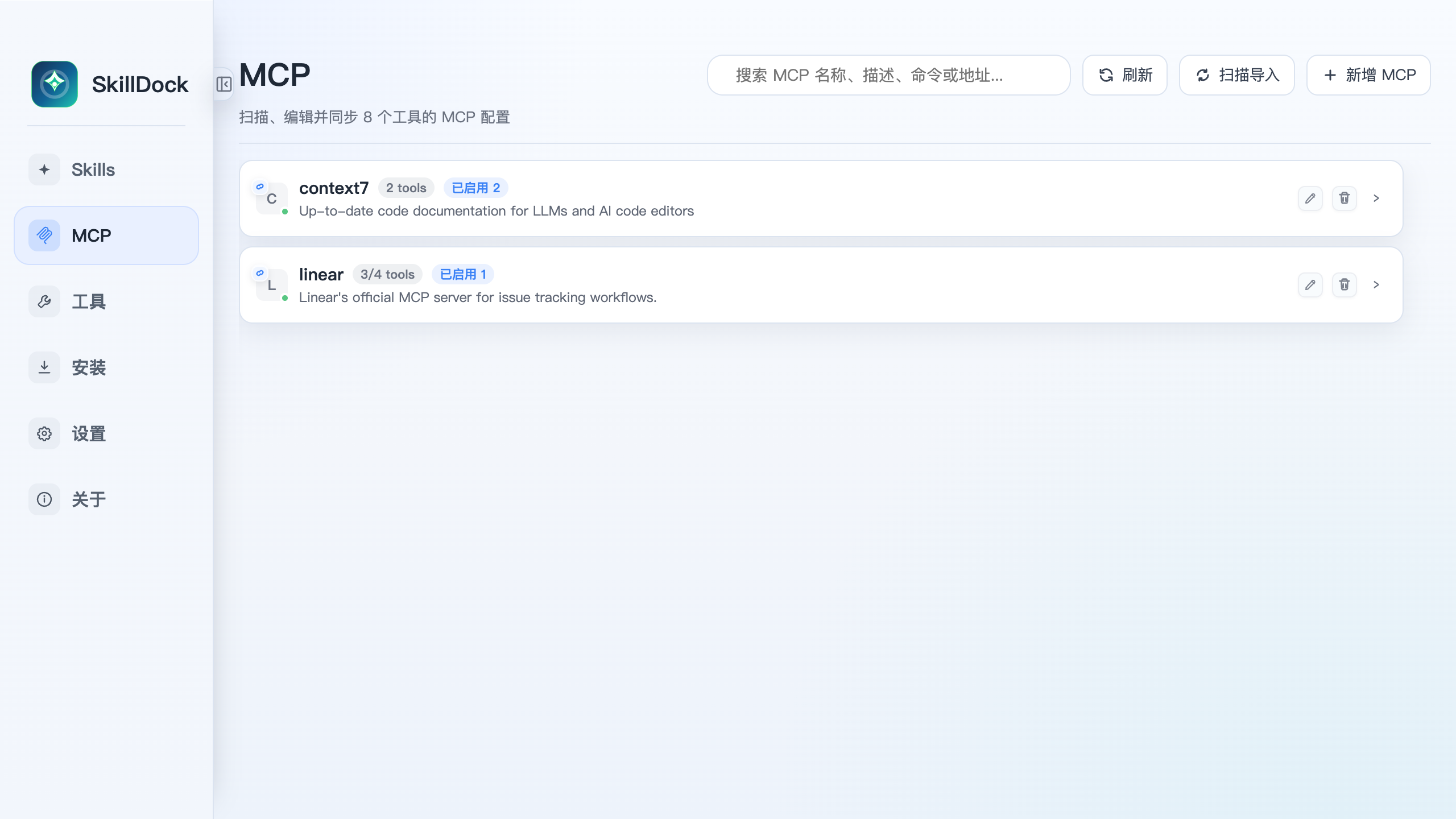Click the context7 name text

coord(334,188)
